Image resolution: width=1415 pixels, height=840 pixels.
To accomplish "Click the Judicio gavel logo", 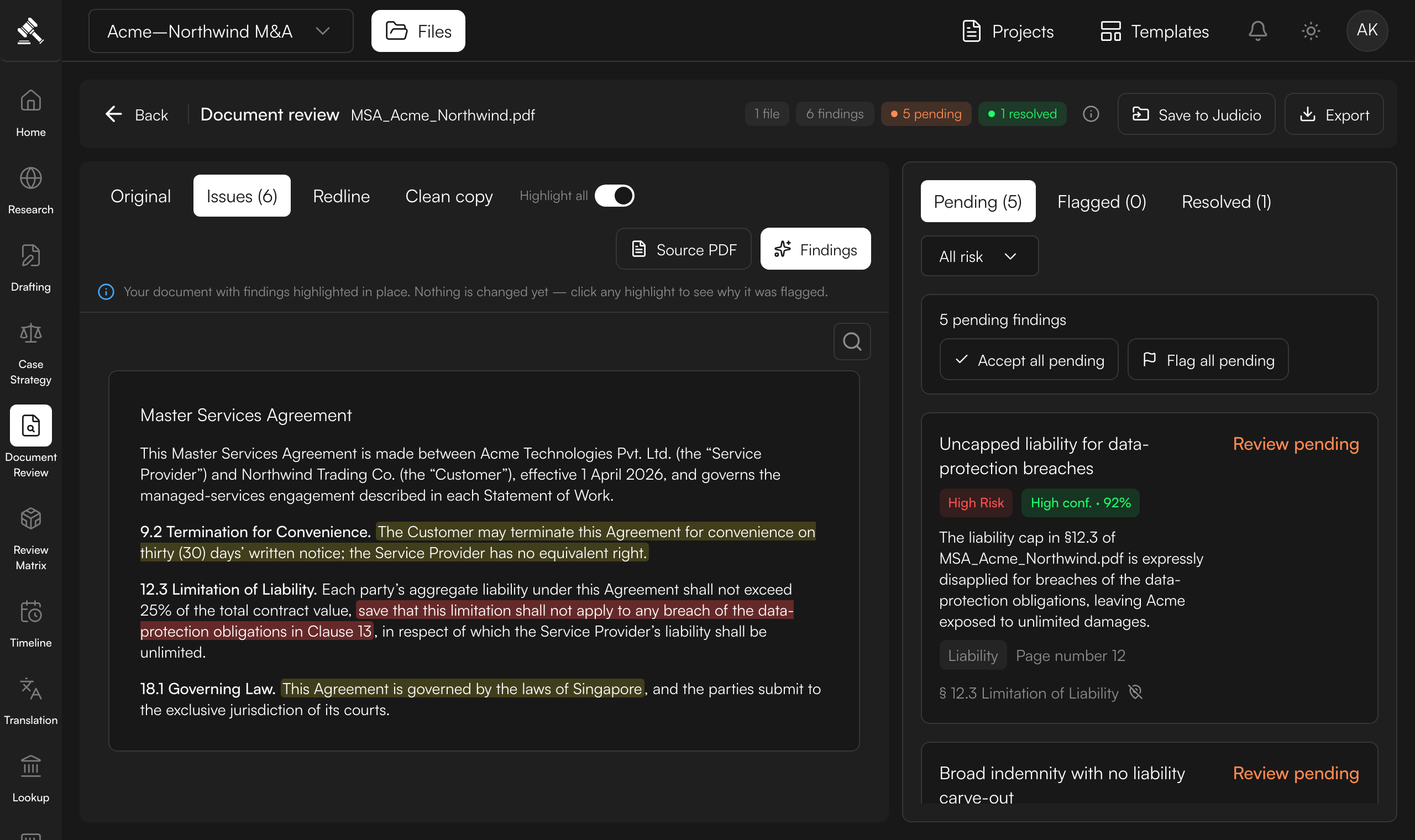I will pyautogui.click(x=30, y=30).
